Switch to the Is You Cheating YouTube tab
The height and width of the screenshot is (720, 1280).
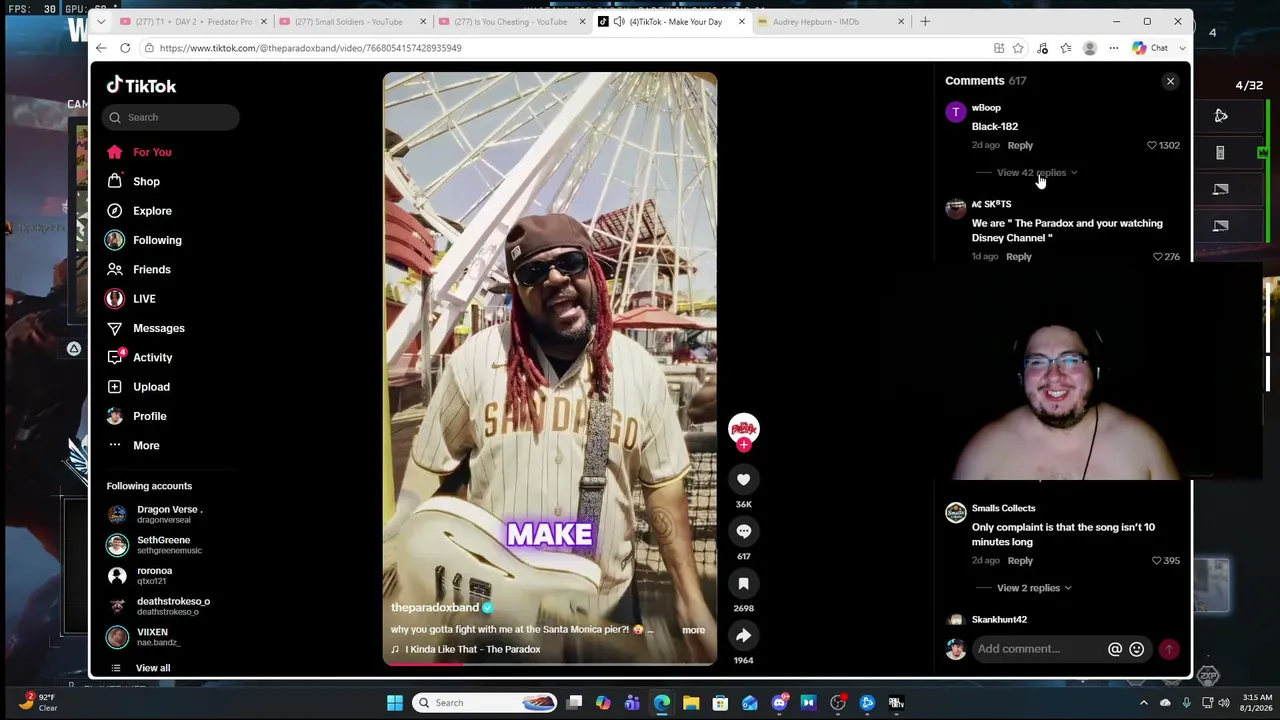[511, 21]
